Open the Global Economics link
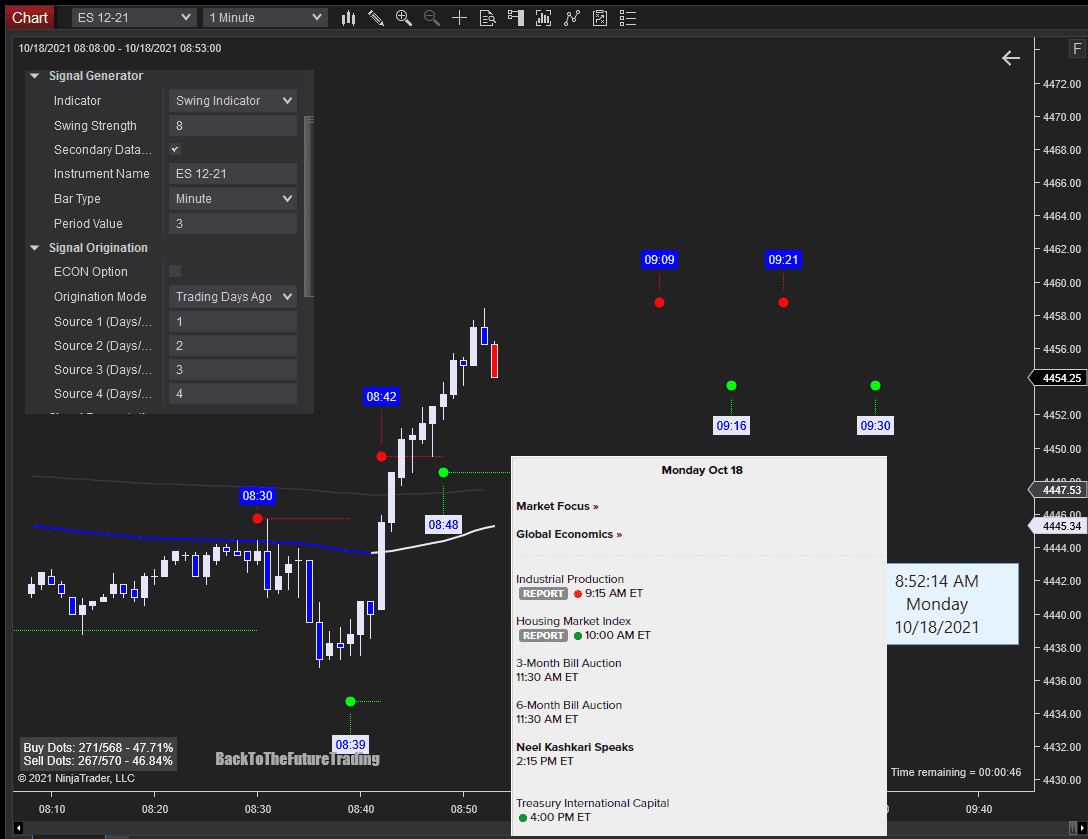The width and height of the screenshot is (1088, 839). pos(569,534)
